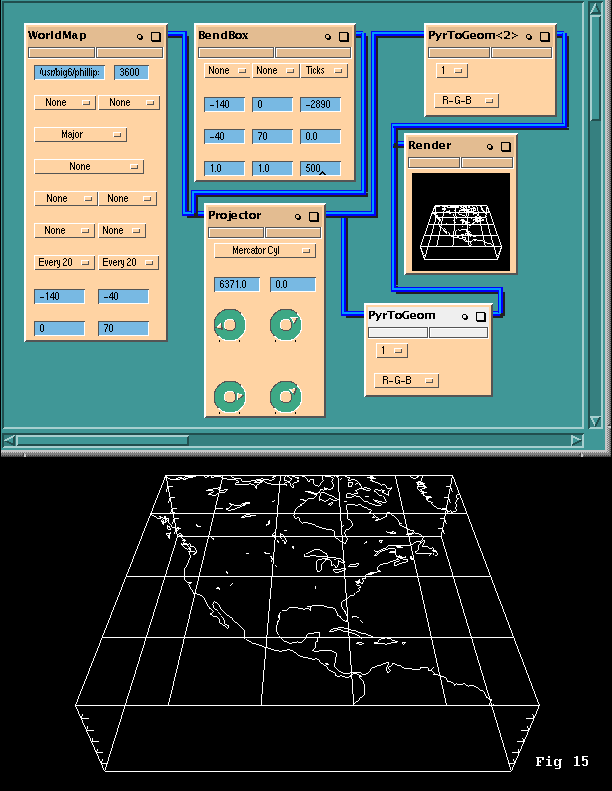Click the 3600 field in WorldMap

(131, 72)
